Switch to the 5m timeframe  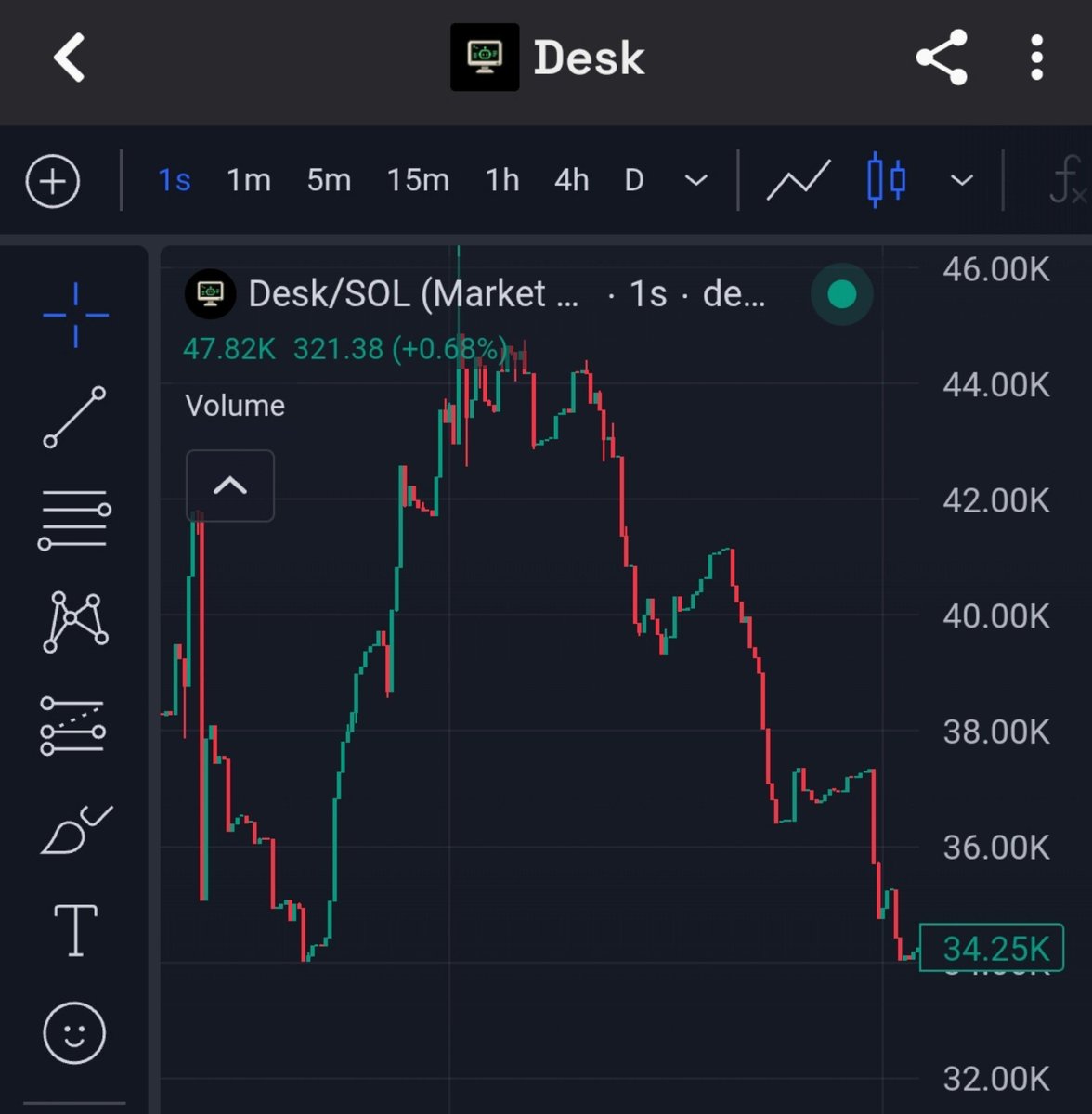329,180
